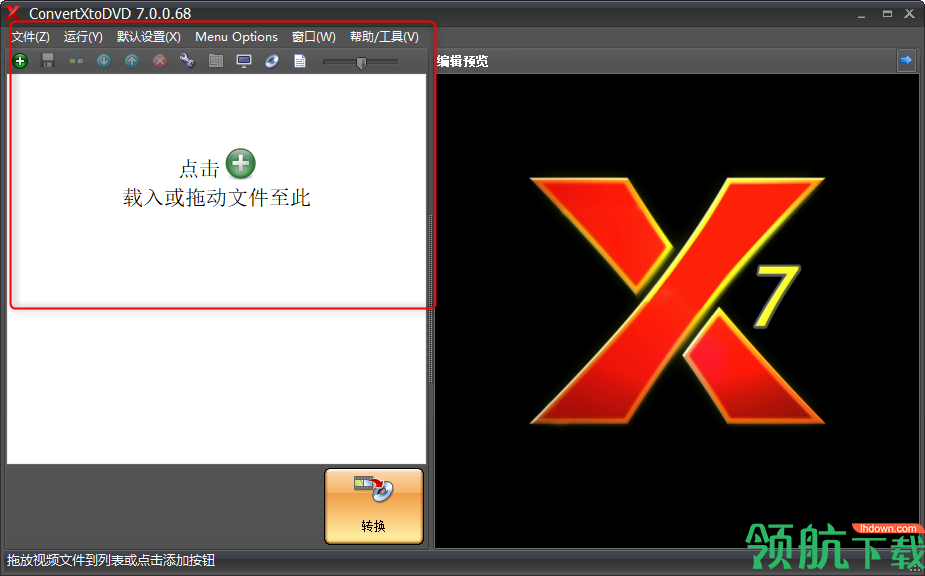Click the blue arrow beside 编辑预览

pyautogui.click(x=906, y=60)
